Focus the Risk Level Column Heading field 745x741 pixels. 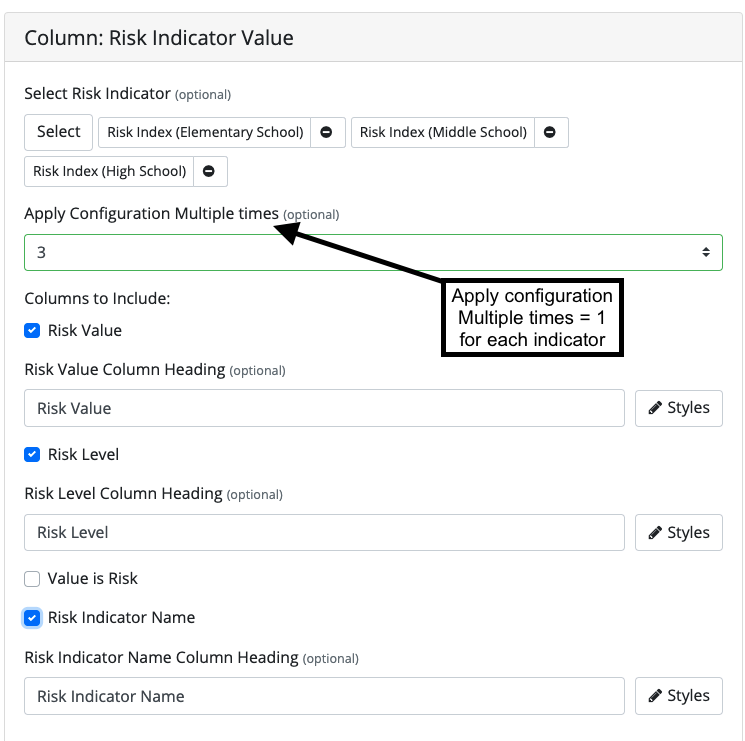pos(325,532)
